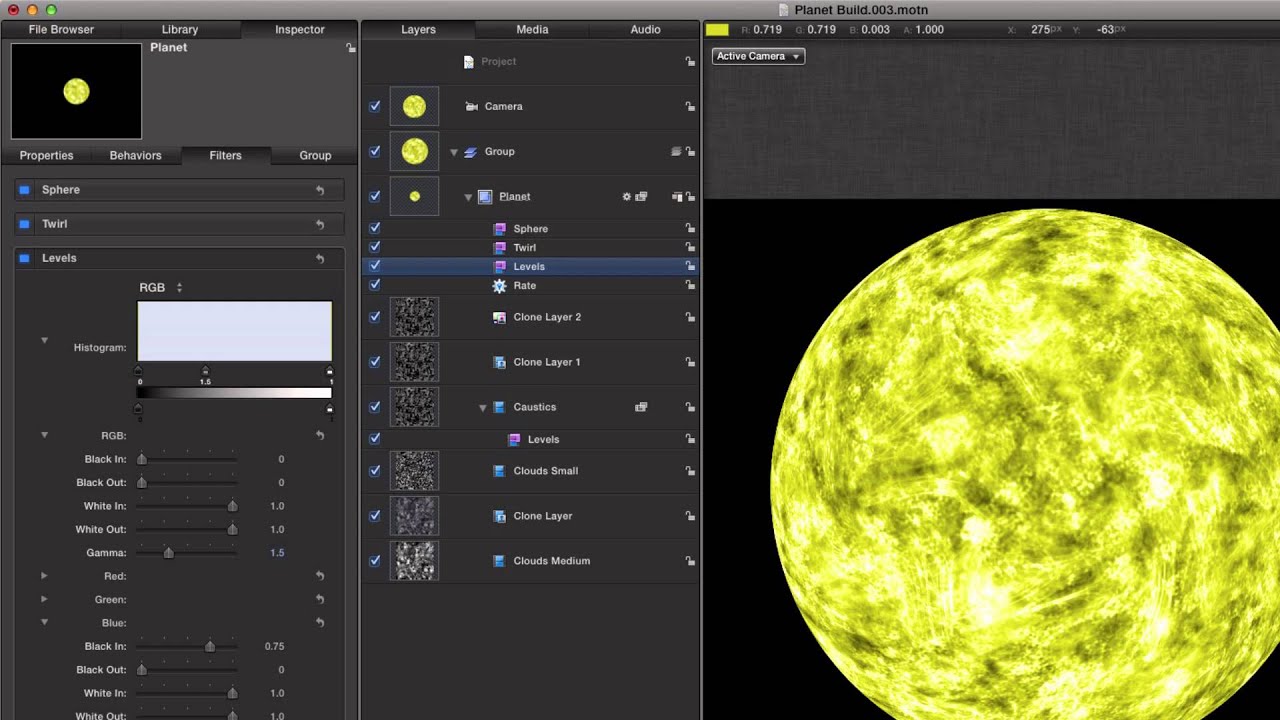The height and width of the screenshot is (720, 1280).
Task: Toggle Clouds Medium visibility checkbox
Action: tap(375, 561)
